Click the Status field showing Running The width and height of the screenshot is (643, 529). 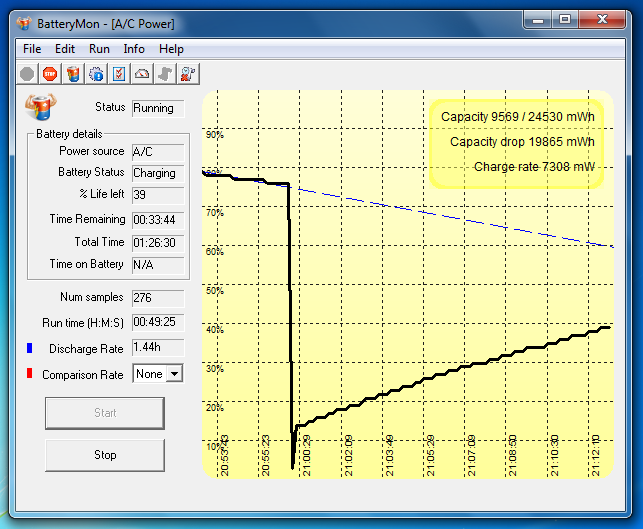coord(158,108)
